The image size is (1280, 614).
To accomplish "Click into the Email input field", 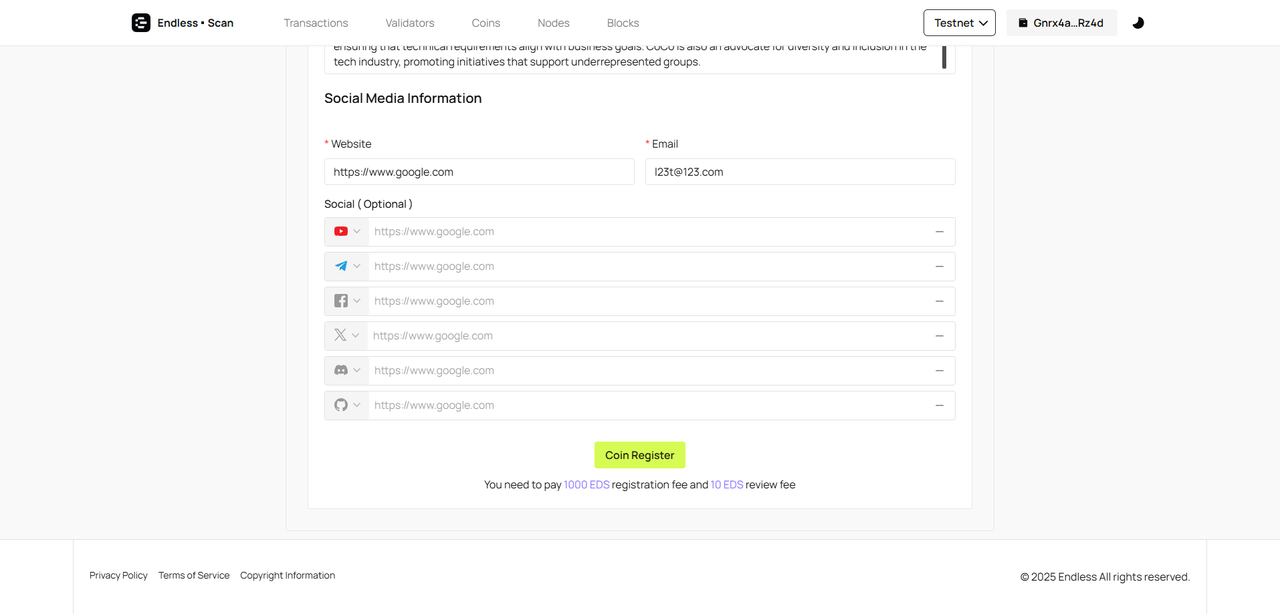I will 800,172.
